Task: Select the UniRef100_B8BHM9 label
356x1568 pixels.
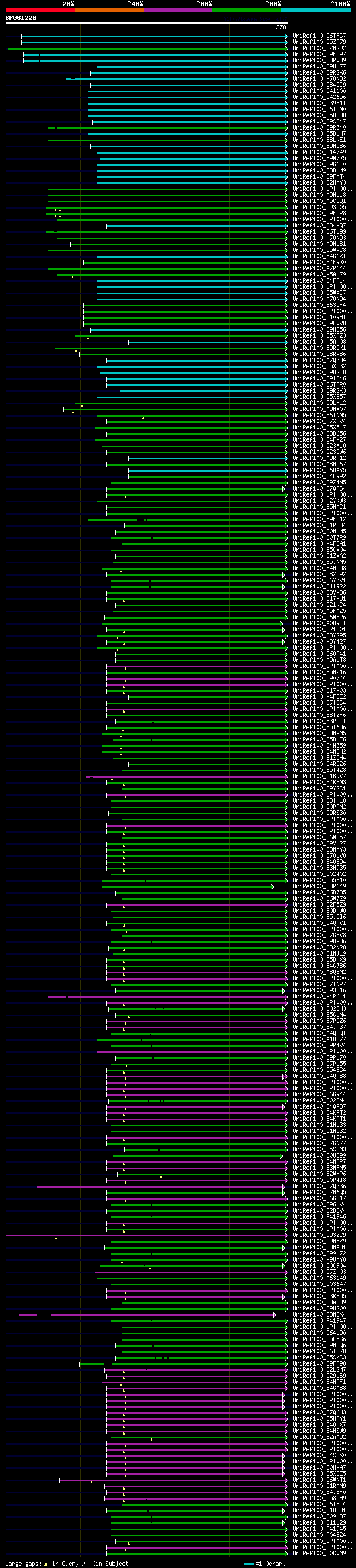Action: click(x=319, y=170)
